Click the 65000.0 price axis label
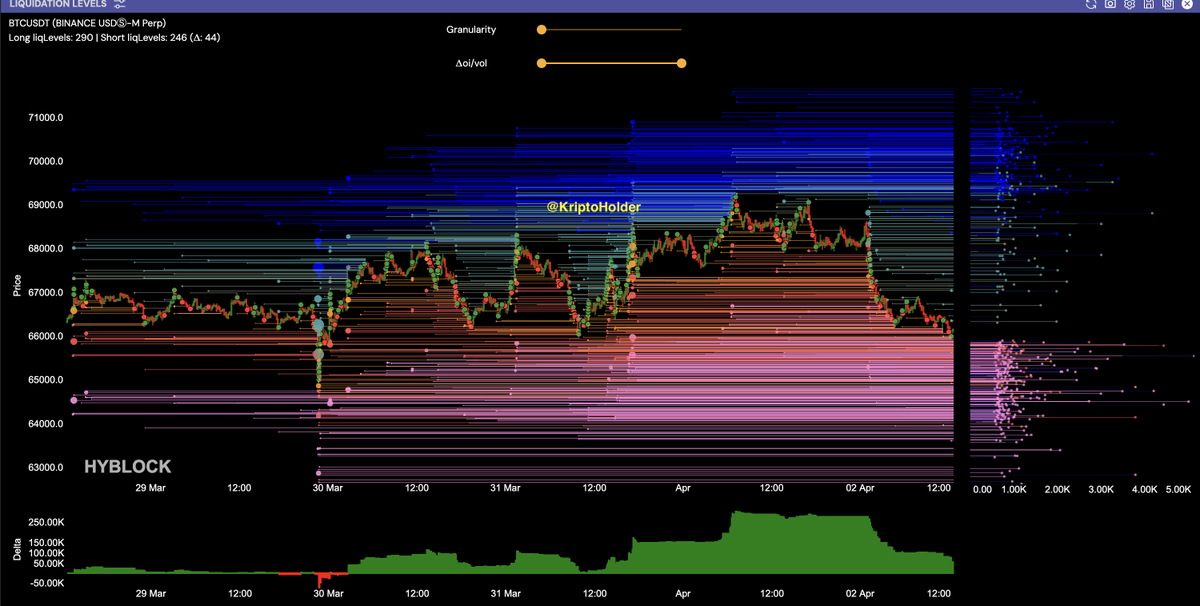The image size is (1200, 606). tap(45, 380)
